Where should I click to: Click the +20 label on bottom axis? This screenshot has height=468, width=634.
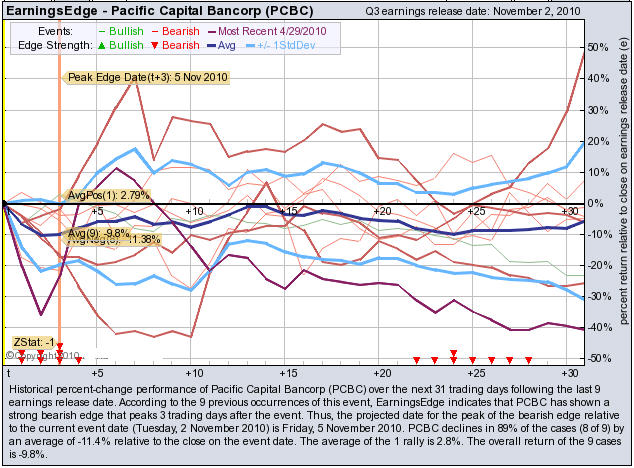(381, 369)
